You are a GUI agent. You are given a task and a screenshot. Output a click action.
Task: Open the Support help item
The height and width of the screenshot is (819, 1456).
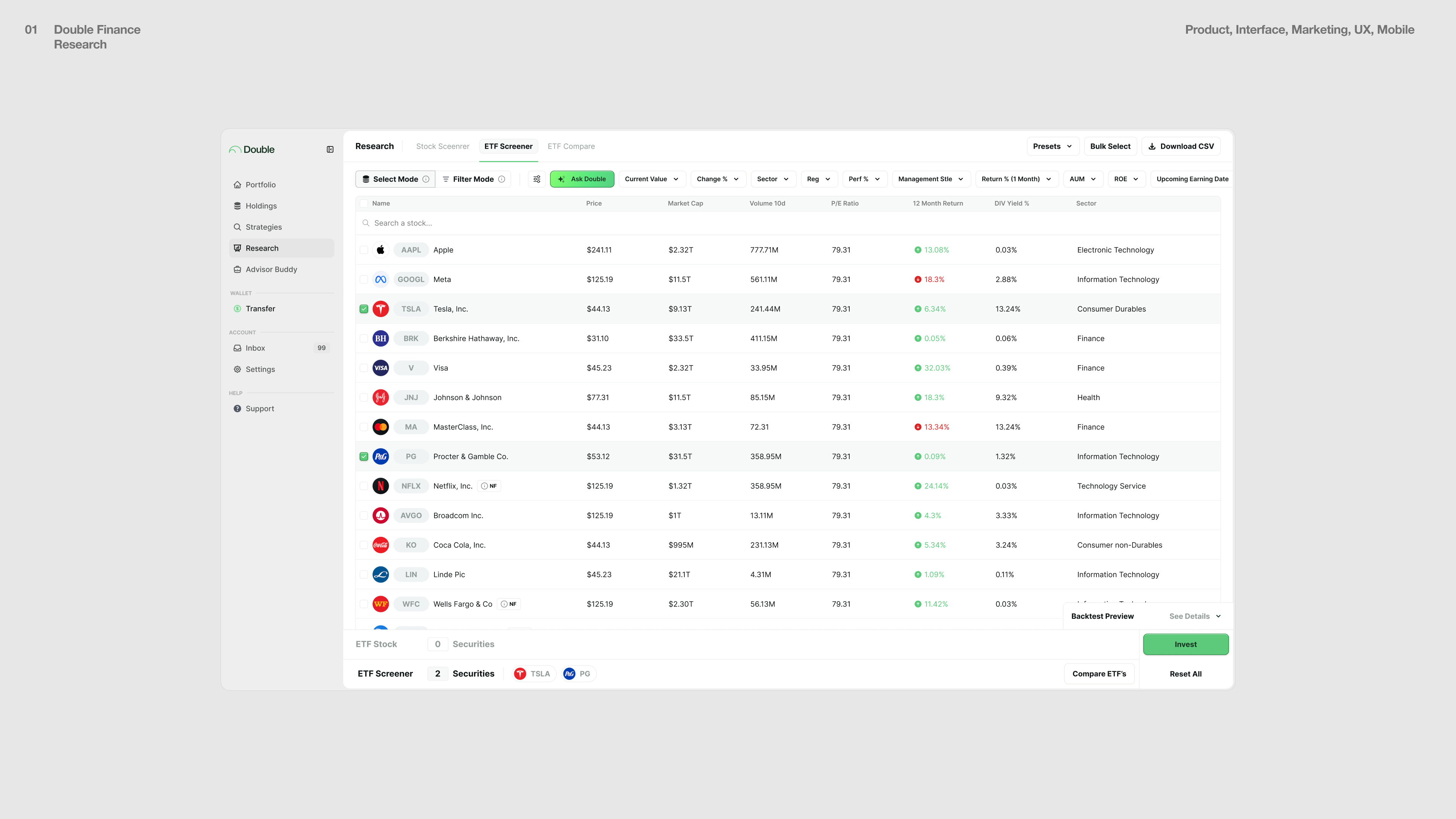click(x=259, y=409)
